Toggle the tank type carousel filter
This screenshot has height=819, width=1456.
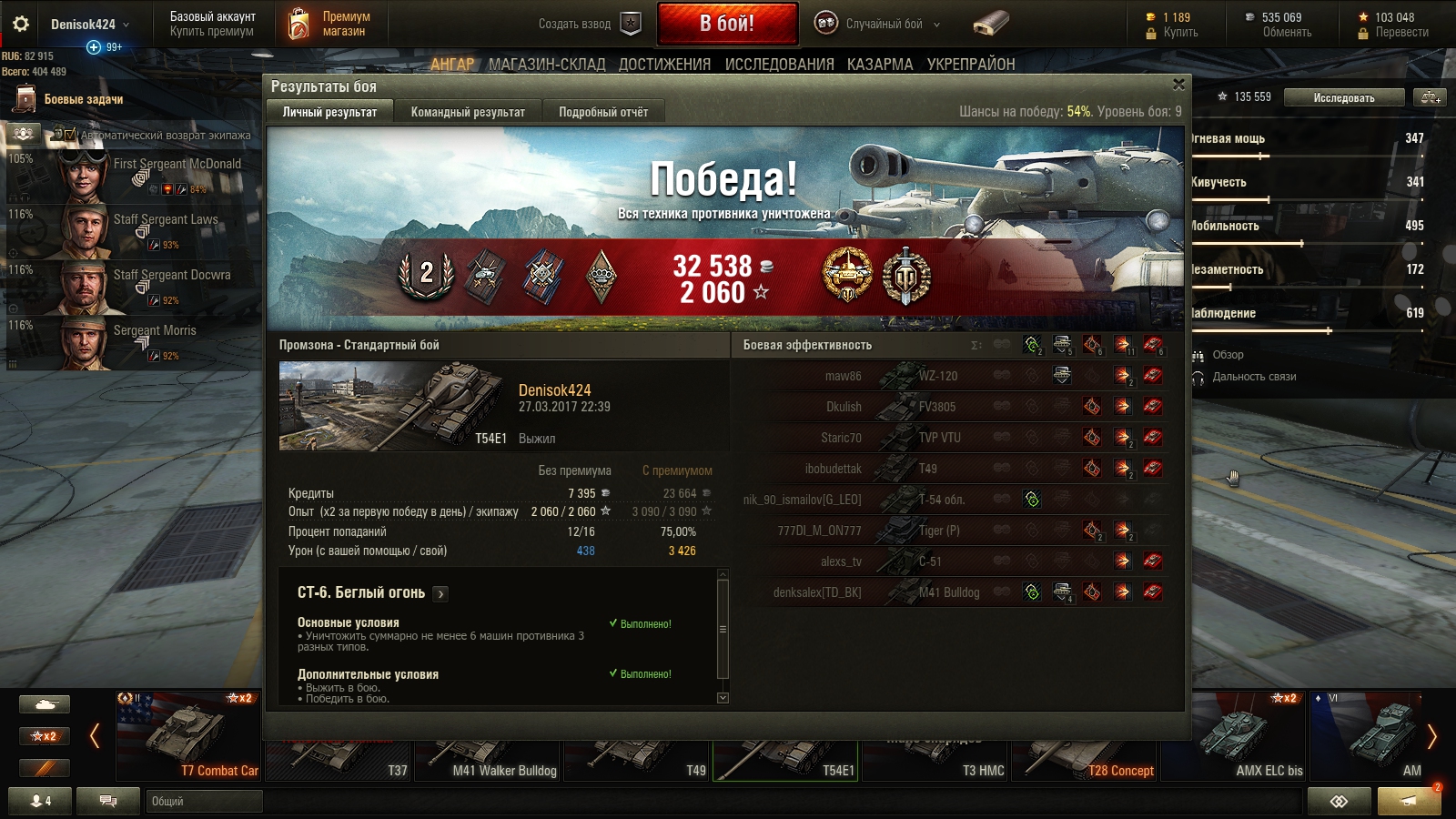tap(44, 703)
